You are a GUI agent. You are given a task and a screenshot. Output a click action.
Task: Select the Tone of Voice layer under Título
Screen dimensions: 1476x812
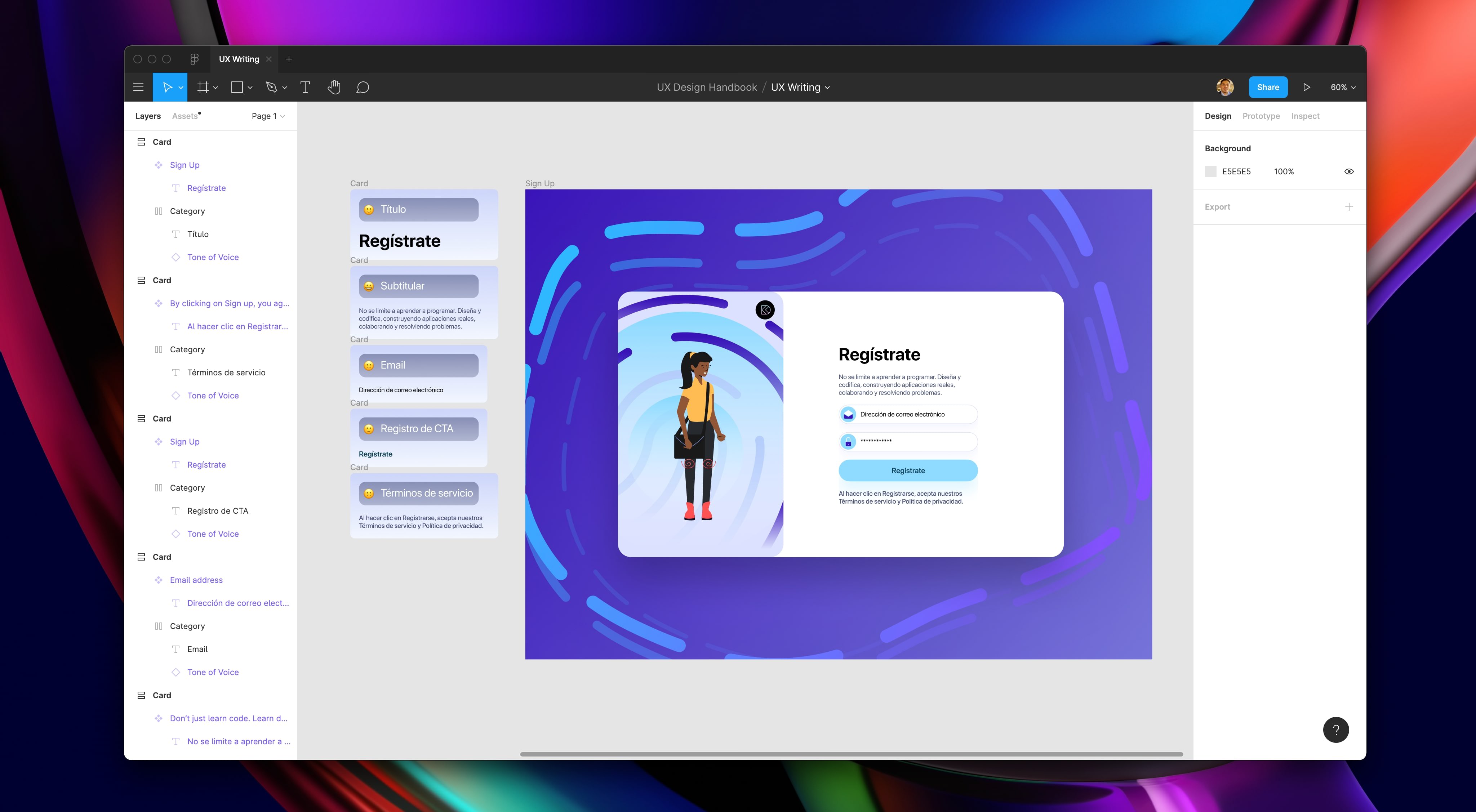[213, 257]
